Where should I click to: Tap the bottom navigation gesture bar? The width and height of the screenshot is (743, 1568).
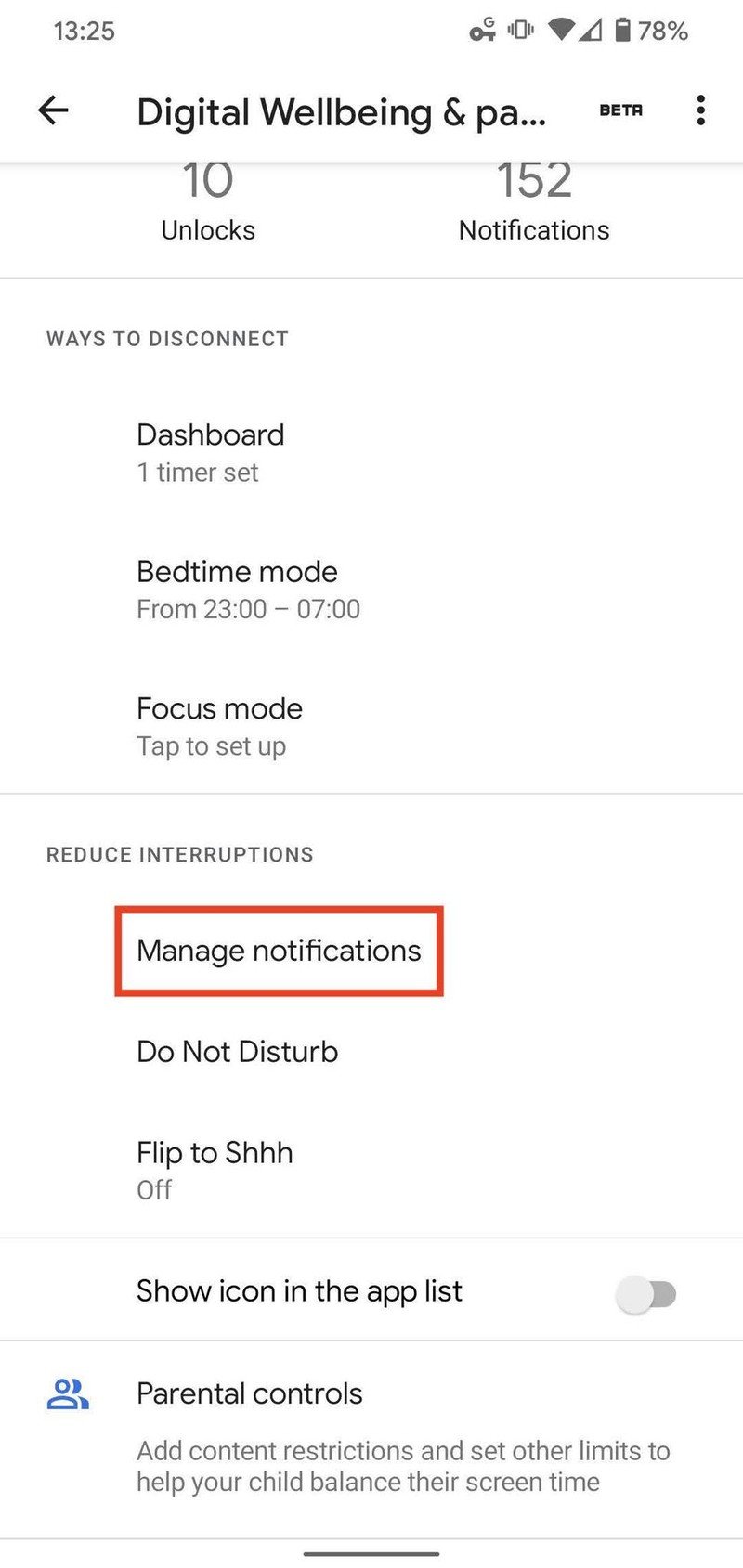[x=371, y=1552]
